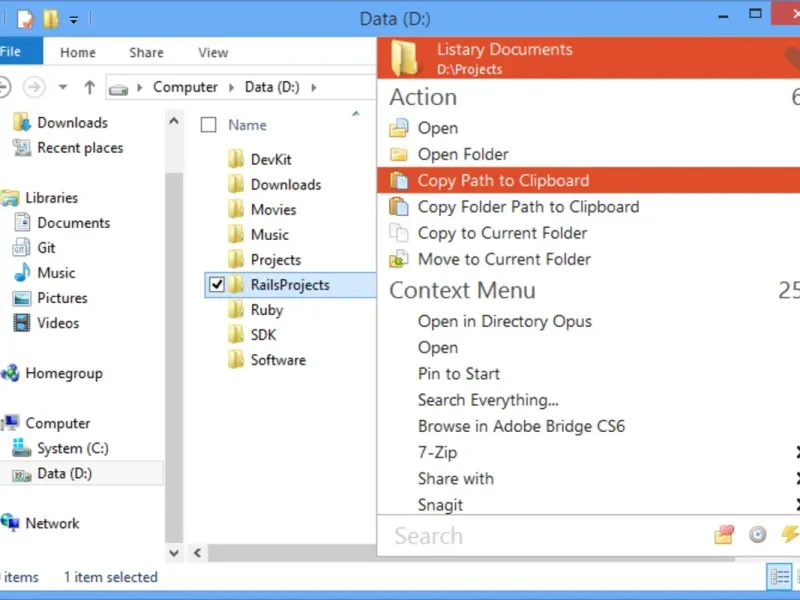Image resolution: width=800 pixels, height=600 pixels.
Task: Expand the chevron before Computer in address bar
Action: (x=139, y=88)
